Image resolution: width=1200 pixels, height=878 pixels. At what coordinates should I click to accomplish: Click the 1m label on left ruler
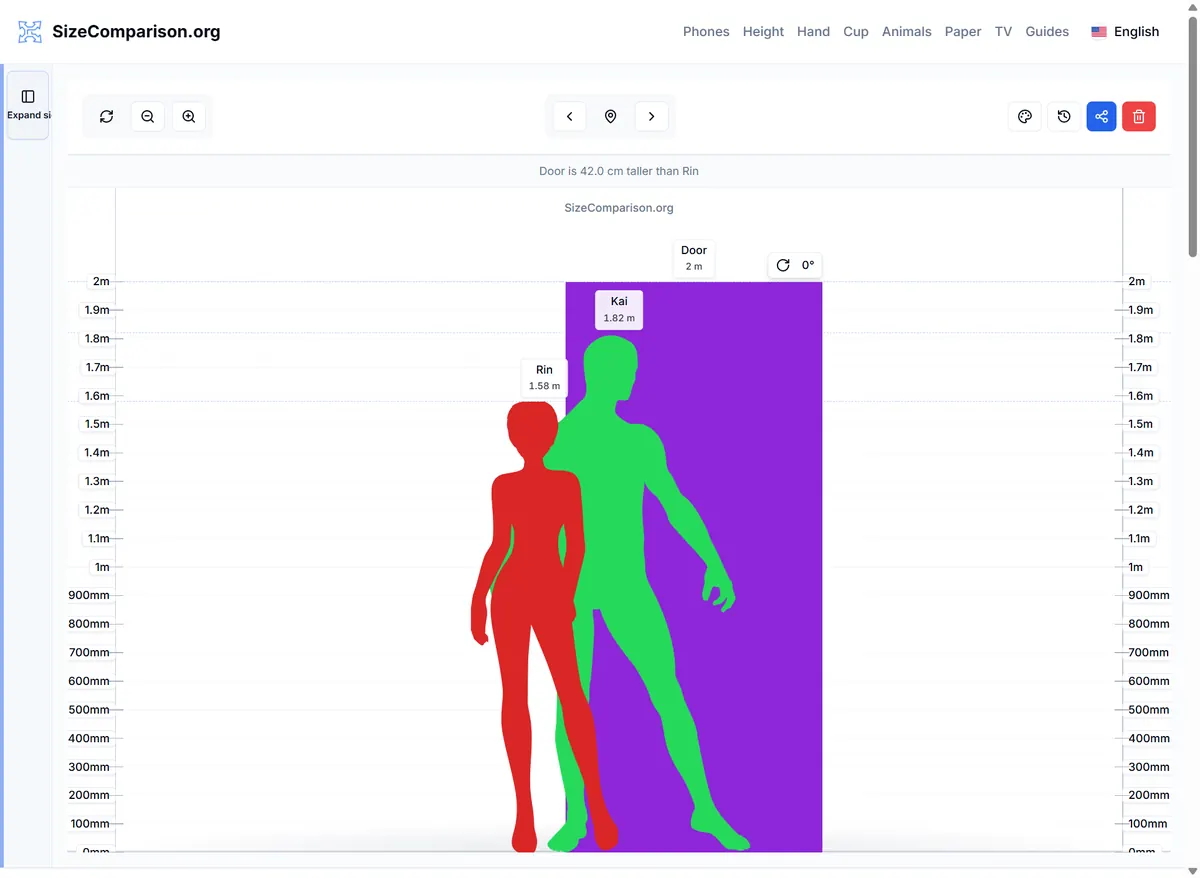coord(101,567)
